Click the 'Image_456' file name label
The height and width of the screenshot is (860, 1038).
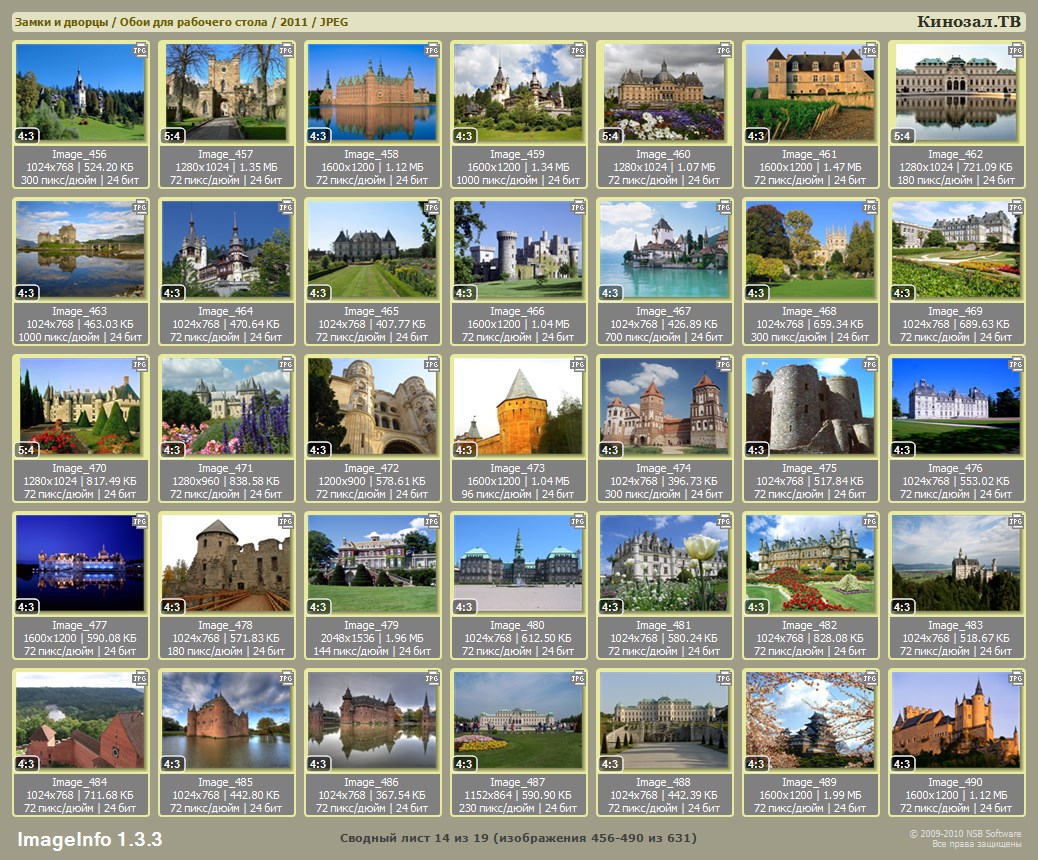(79, 154)
